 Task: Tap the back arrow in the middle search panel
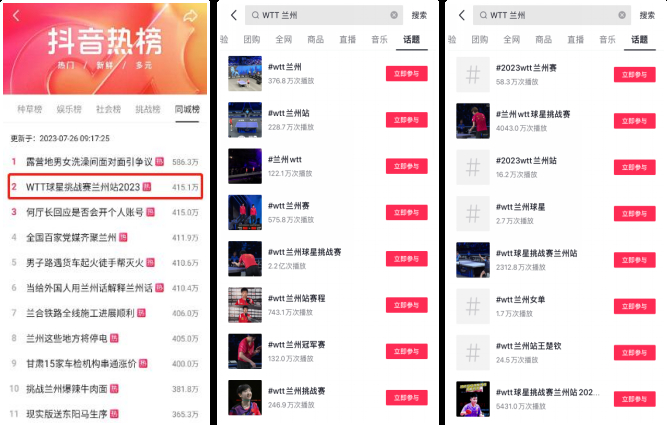pyautogui.click(x=234, y=15)
